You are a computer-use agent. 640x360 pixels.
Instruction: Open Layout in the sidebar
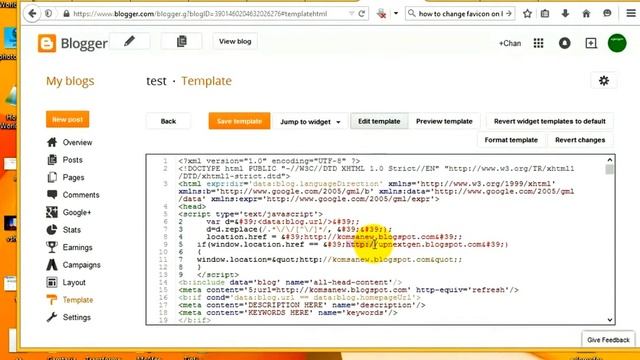tap(74, 282)
